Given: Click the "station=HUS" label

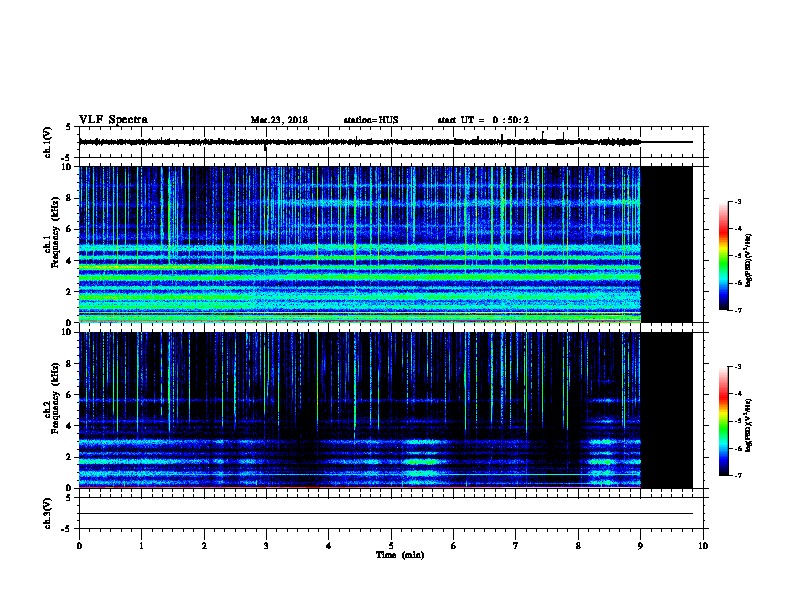Looking at the screenshot, I should click(x=371, y=120).
